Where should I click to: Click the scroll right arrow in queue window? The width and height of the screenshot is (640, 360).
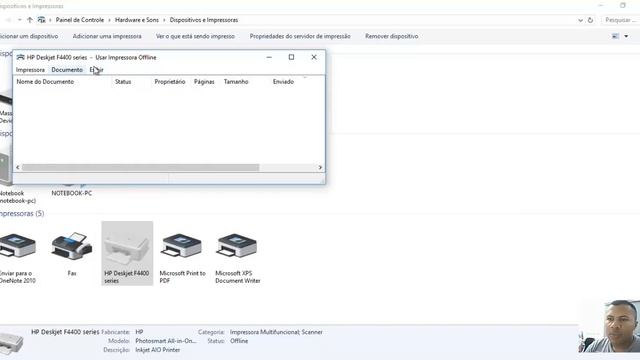tap(320, 167)
